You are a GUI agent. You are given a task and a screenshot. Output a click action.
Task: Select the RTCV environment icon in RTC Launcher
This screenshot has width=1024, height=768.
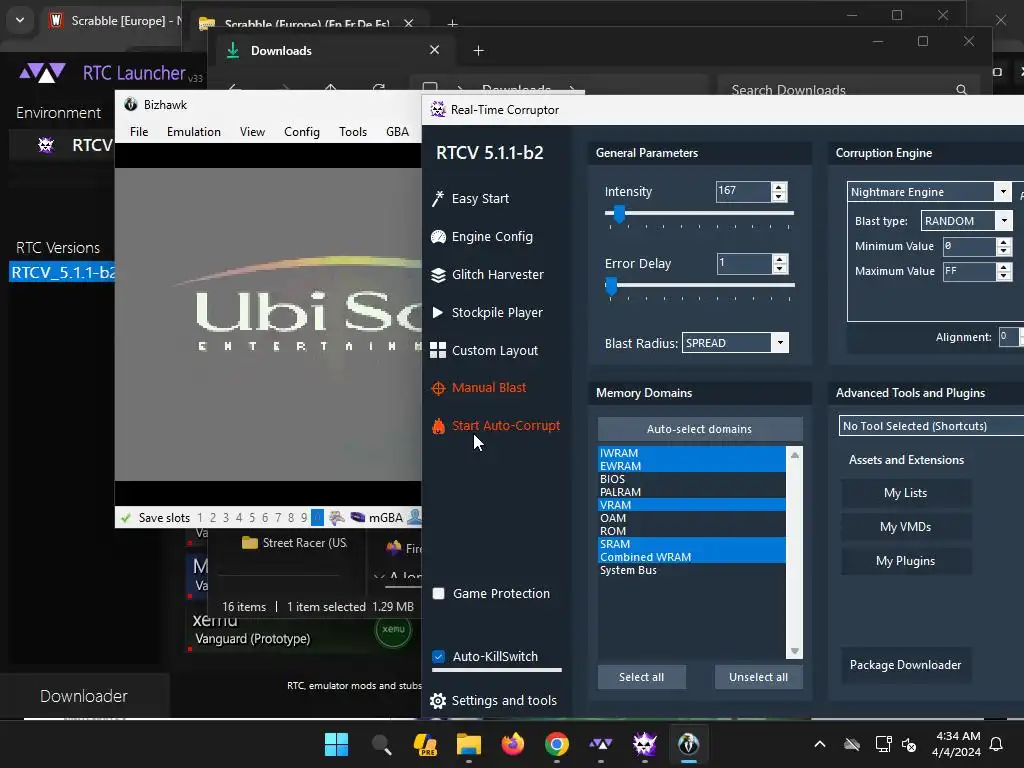[x=46, y=144]
